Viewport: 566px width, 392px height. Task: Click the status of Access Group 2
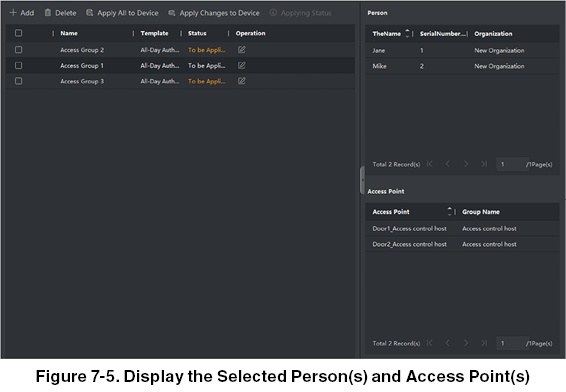(206, 50)
